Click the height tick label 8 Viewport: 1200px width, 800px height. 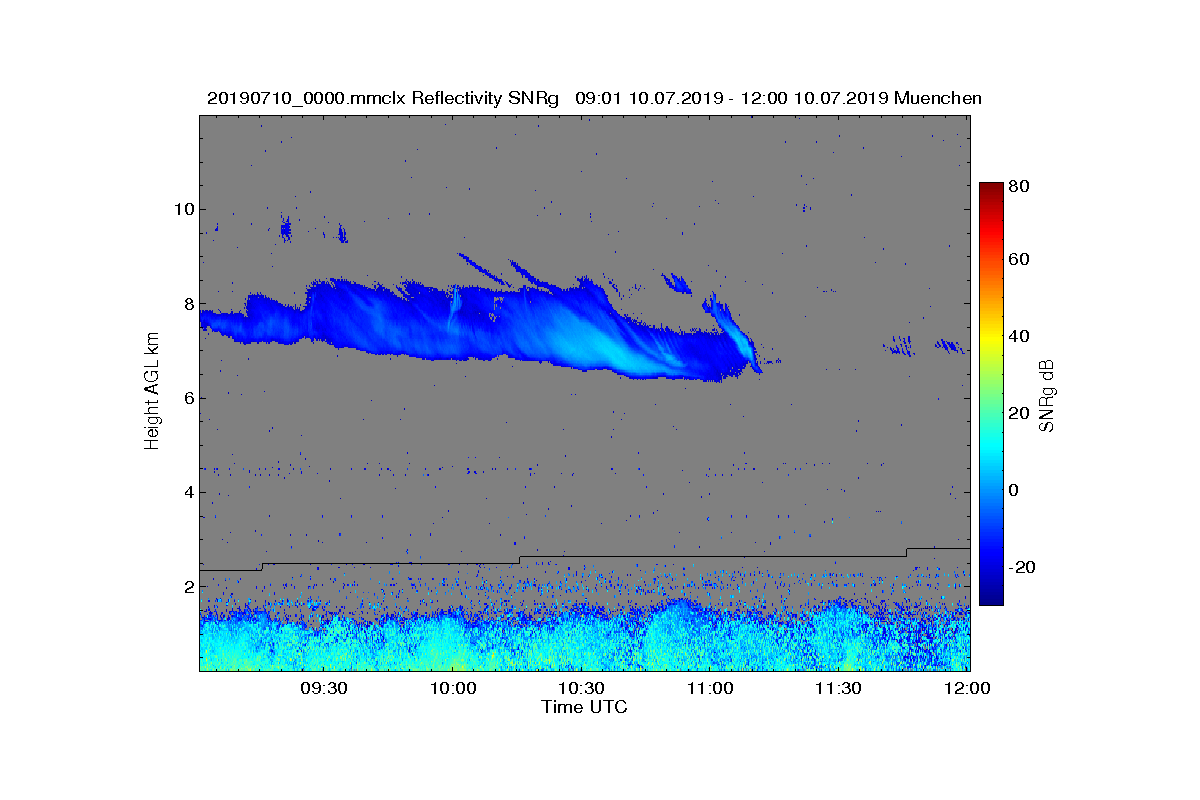click(187, 304)
